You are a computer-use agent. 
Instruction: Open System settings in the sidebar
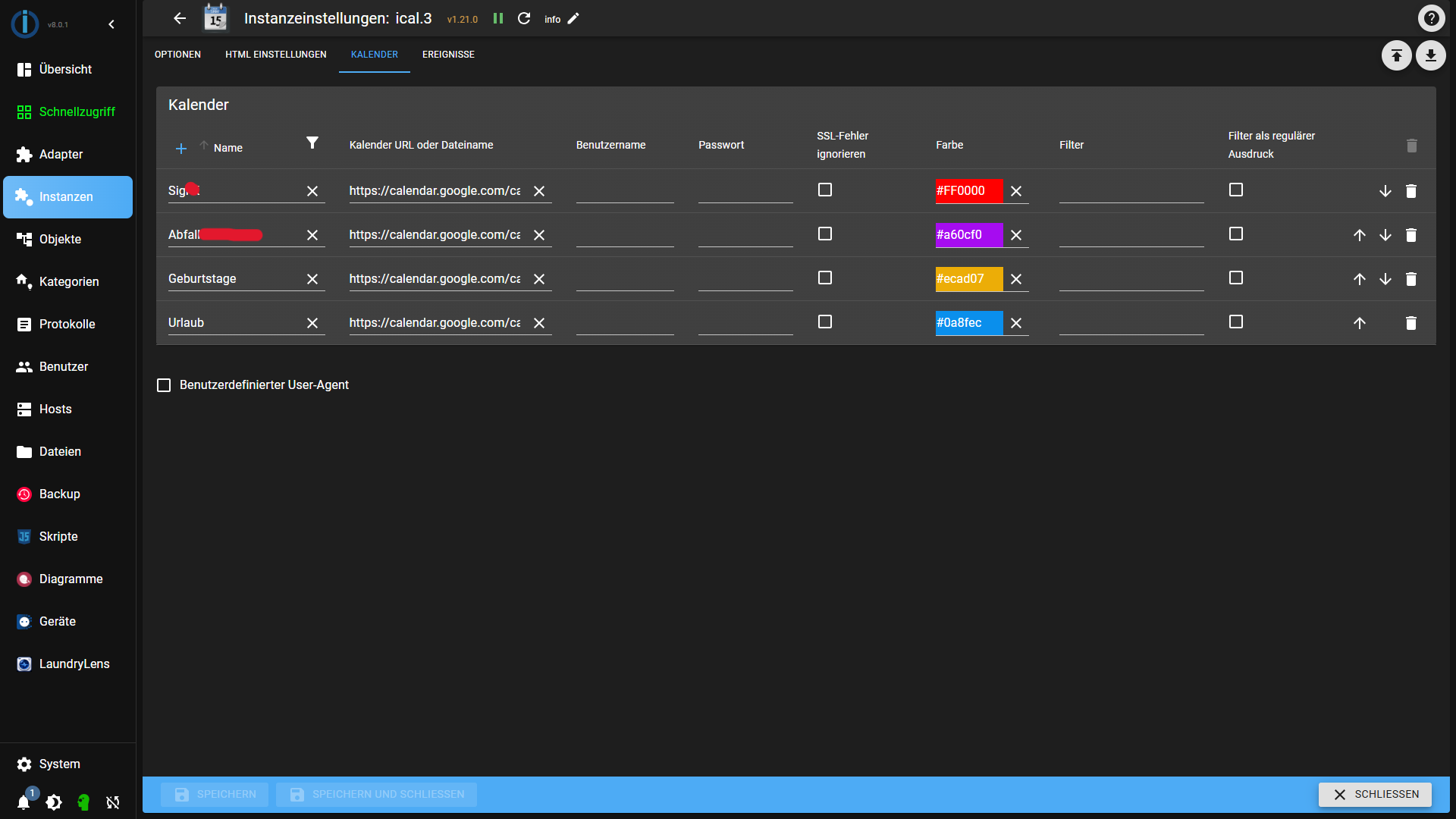[67, 764]
